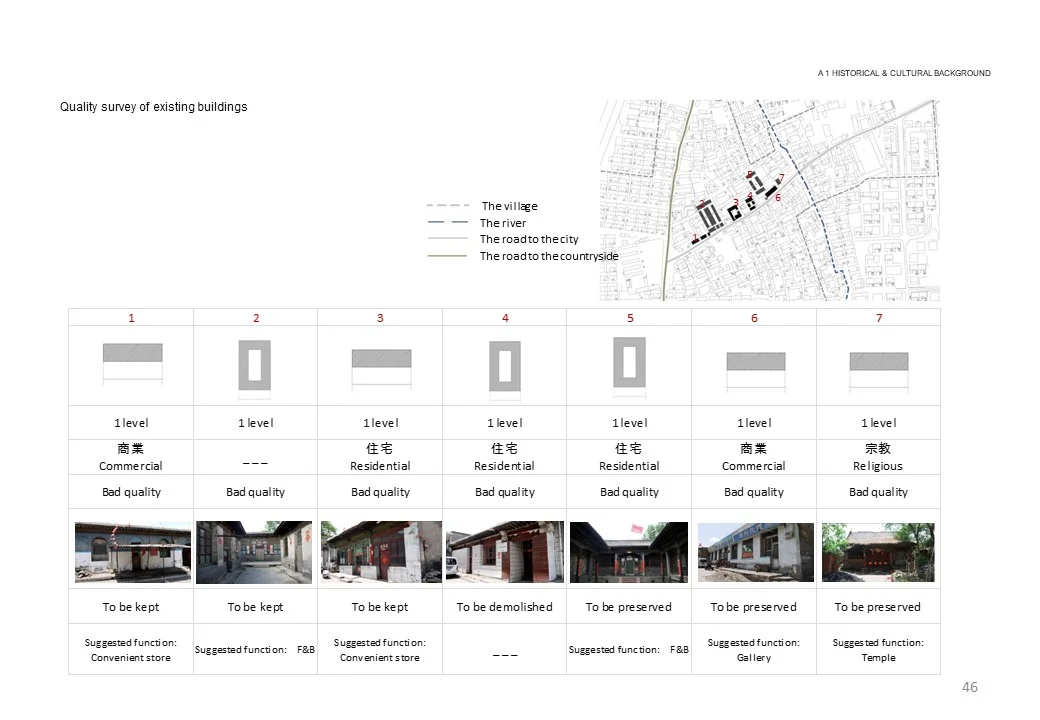Open photo of building 7 temple
Image resolution: width=1040 pixels, height=720 pixels.
[x=878, y=552]
